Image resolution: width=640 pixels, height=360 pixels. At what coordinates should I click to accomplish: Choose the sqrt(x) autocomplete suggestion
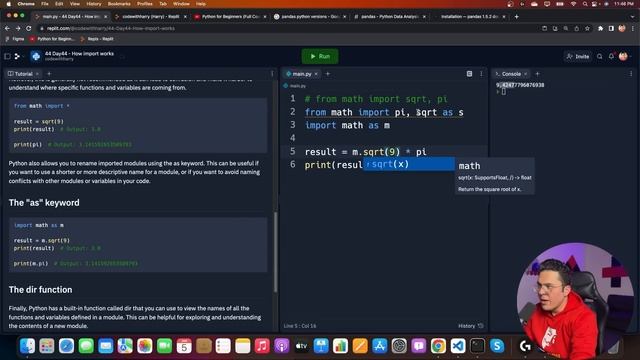click(408, 164)
